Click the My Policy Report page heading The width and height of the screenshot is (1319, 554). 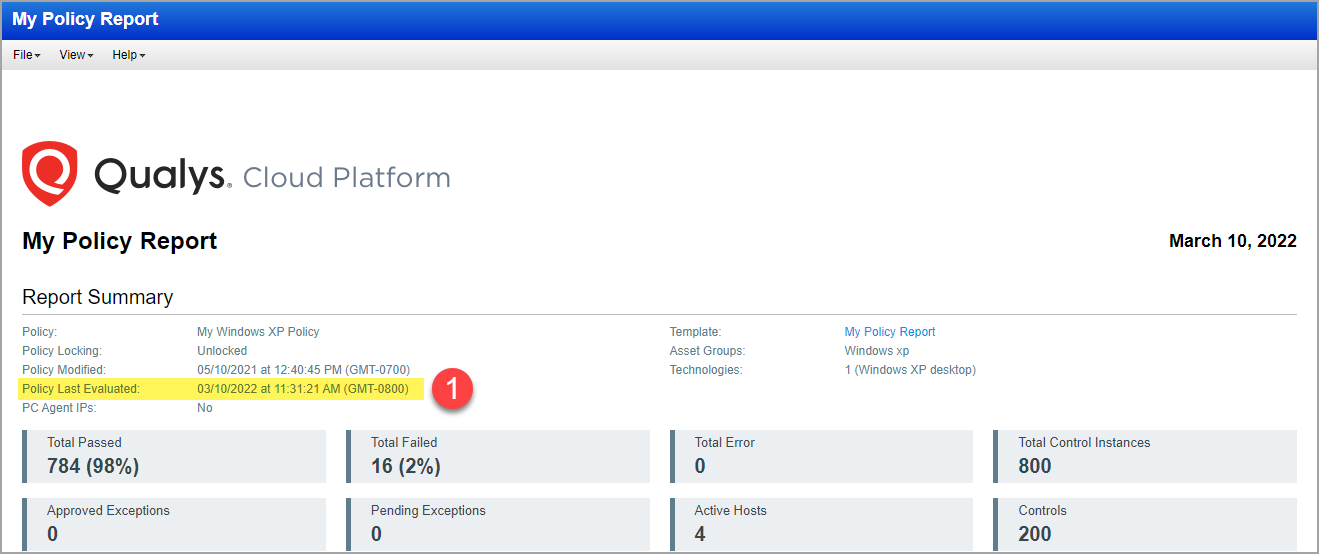pyautogui.click(x=120, y=241)
